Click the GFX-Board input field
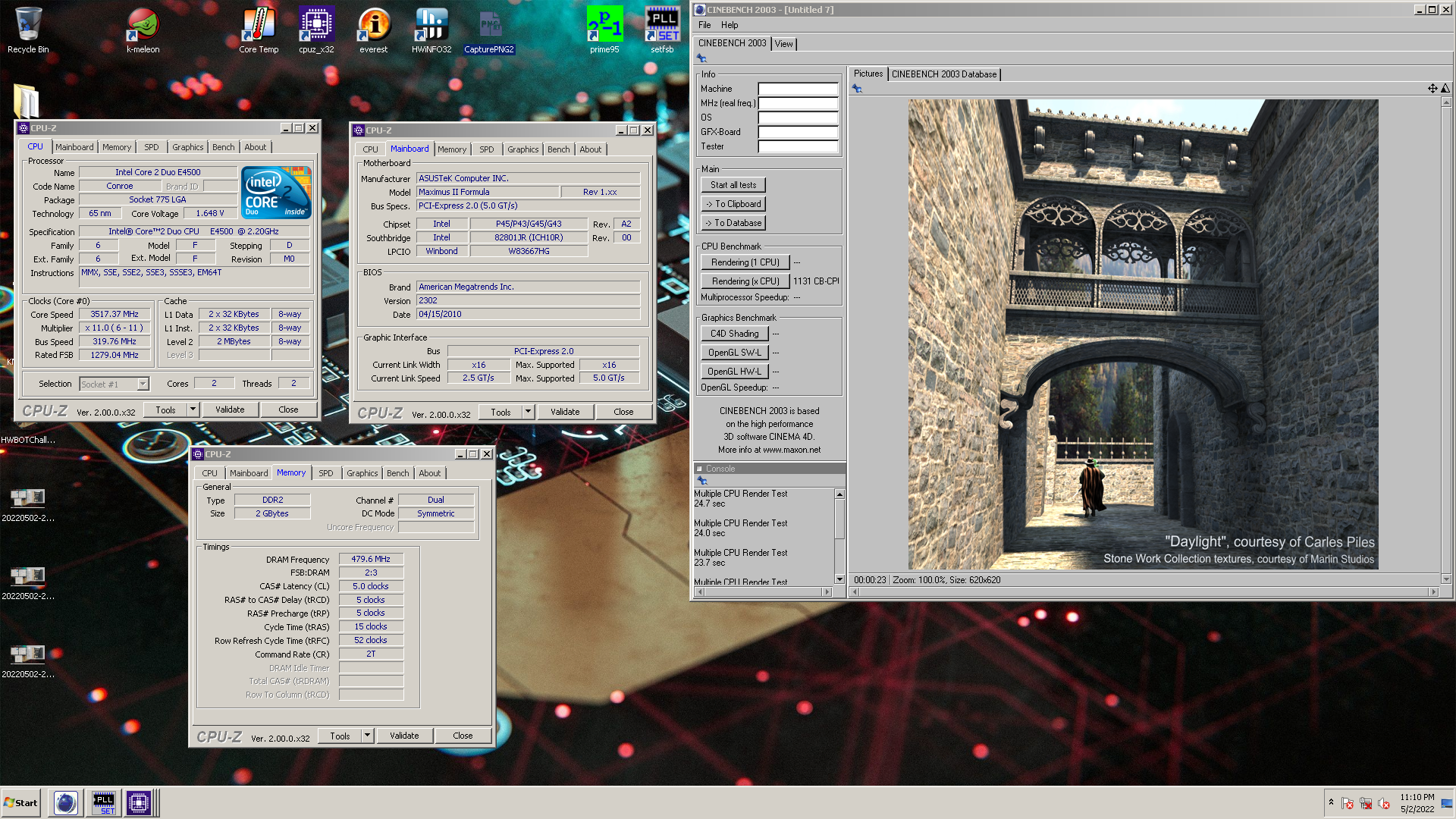The height and width of the screenshot is (819, 1456). click(x=798, y=132)
